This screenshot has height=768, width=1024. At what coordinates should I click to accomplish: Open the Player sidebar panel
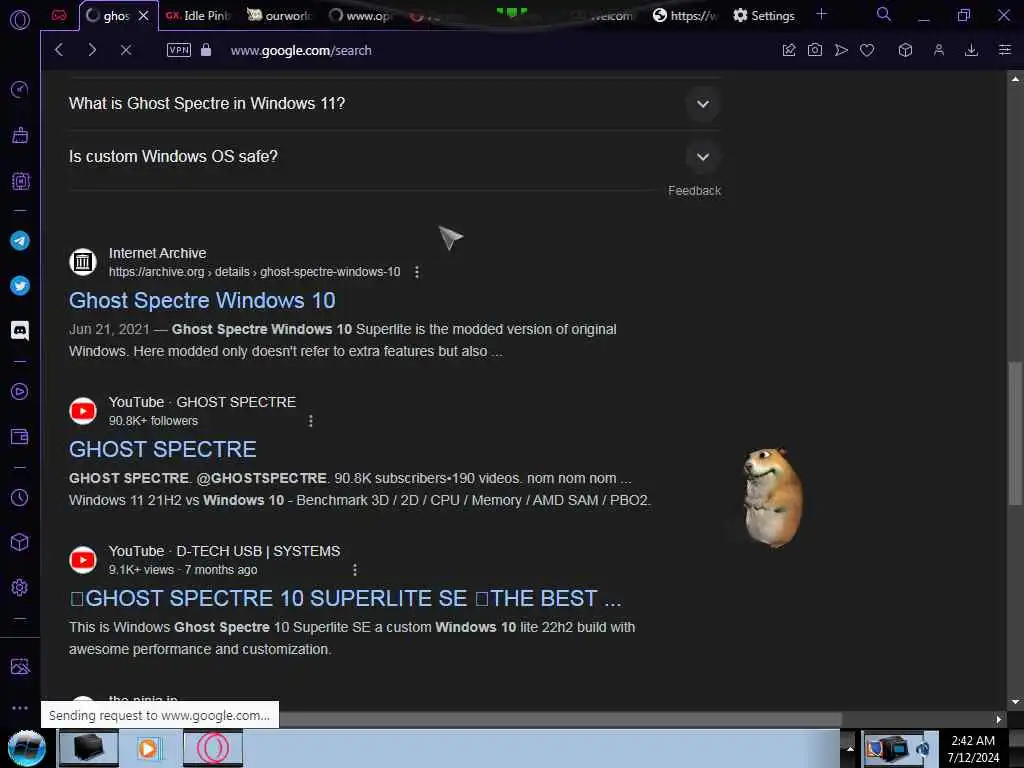coord(20,391)
